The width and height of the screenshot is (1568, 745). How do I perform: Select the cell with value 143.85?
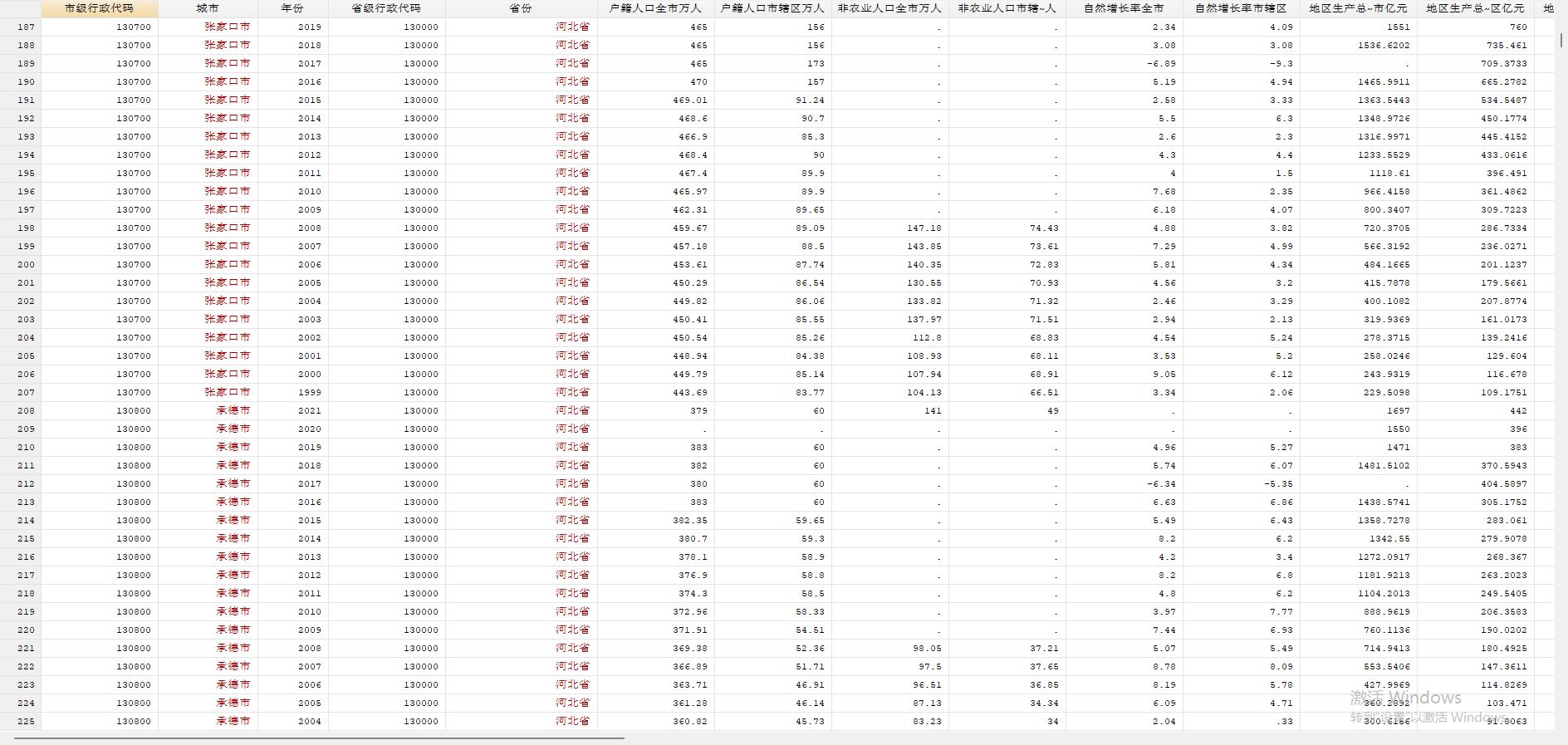889,247
